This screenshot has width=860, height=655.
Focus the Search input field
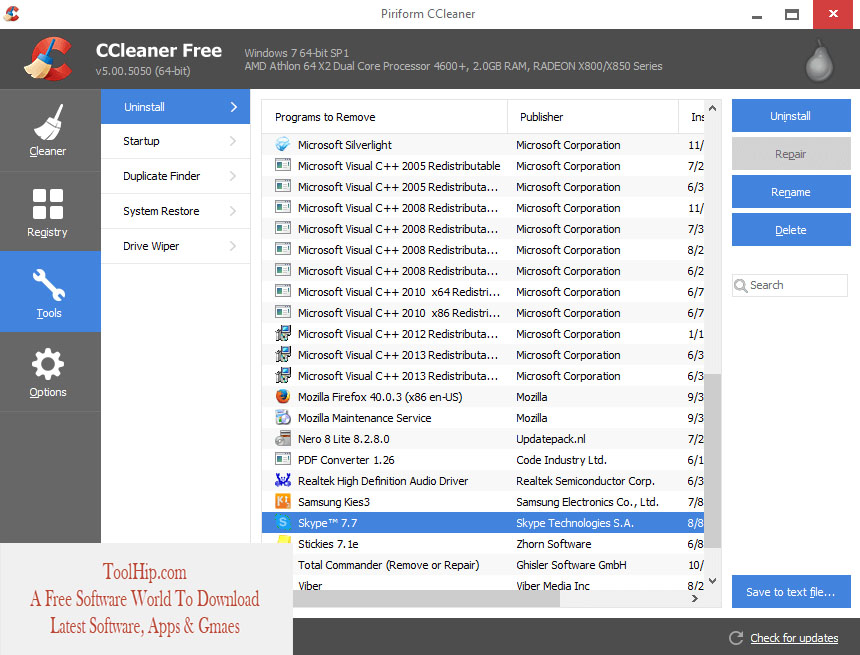790,285
